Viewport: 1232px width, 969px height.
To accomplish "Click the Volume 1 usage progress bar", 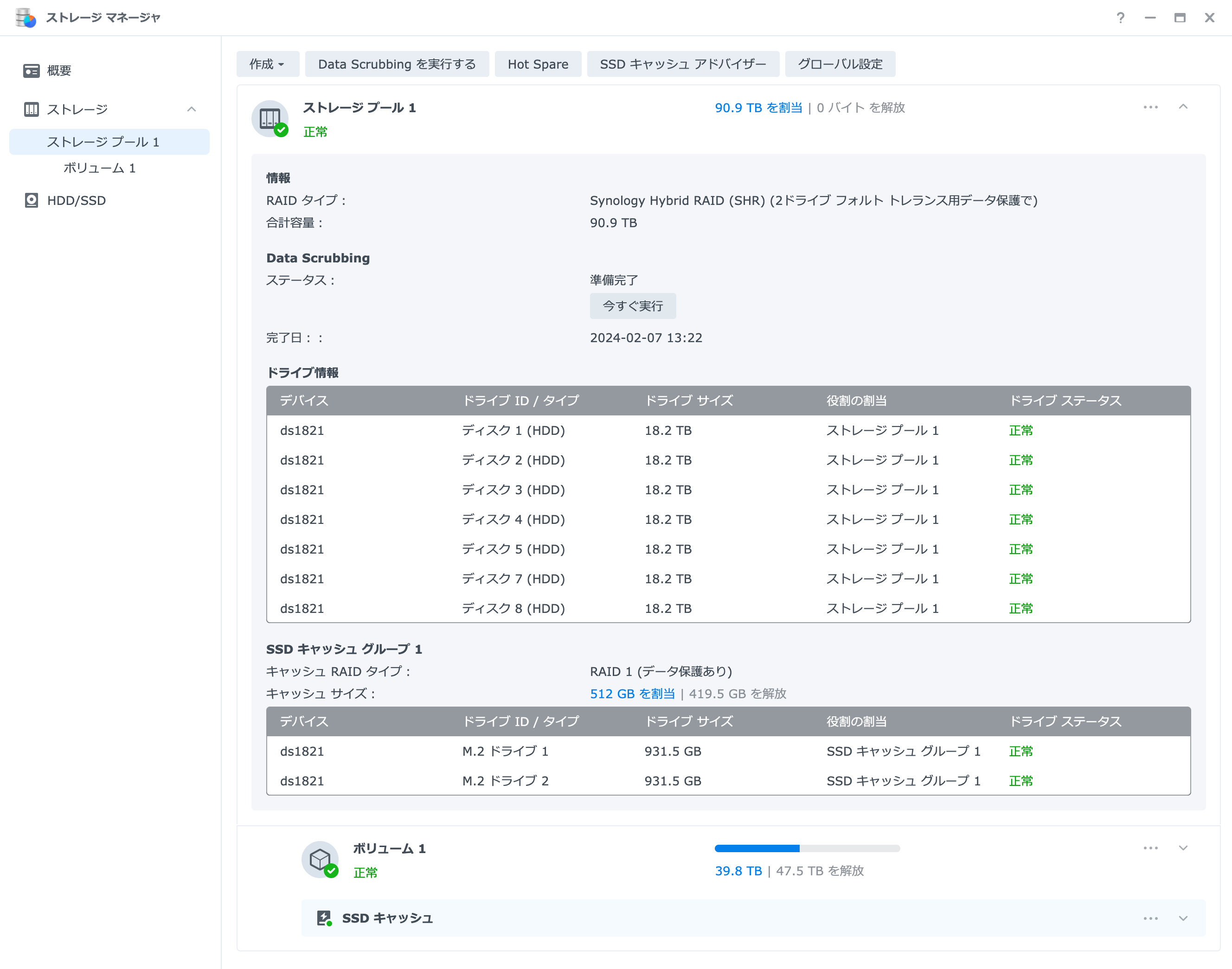I will (807, 848).
